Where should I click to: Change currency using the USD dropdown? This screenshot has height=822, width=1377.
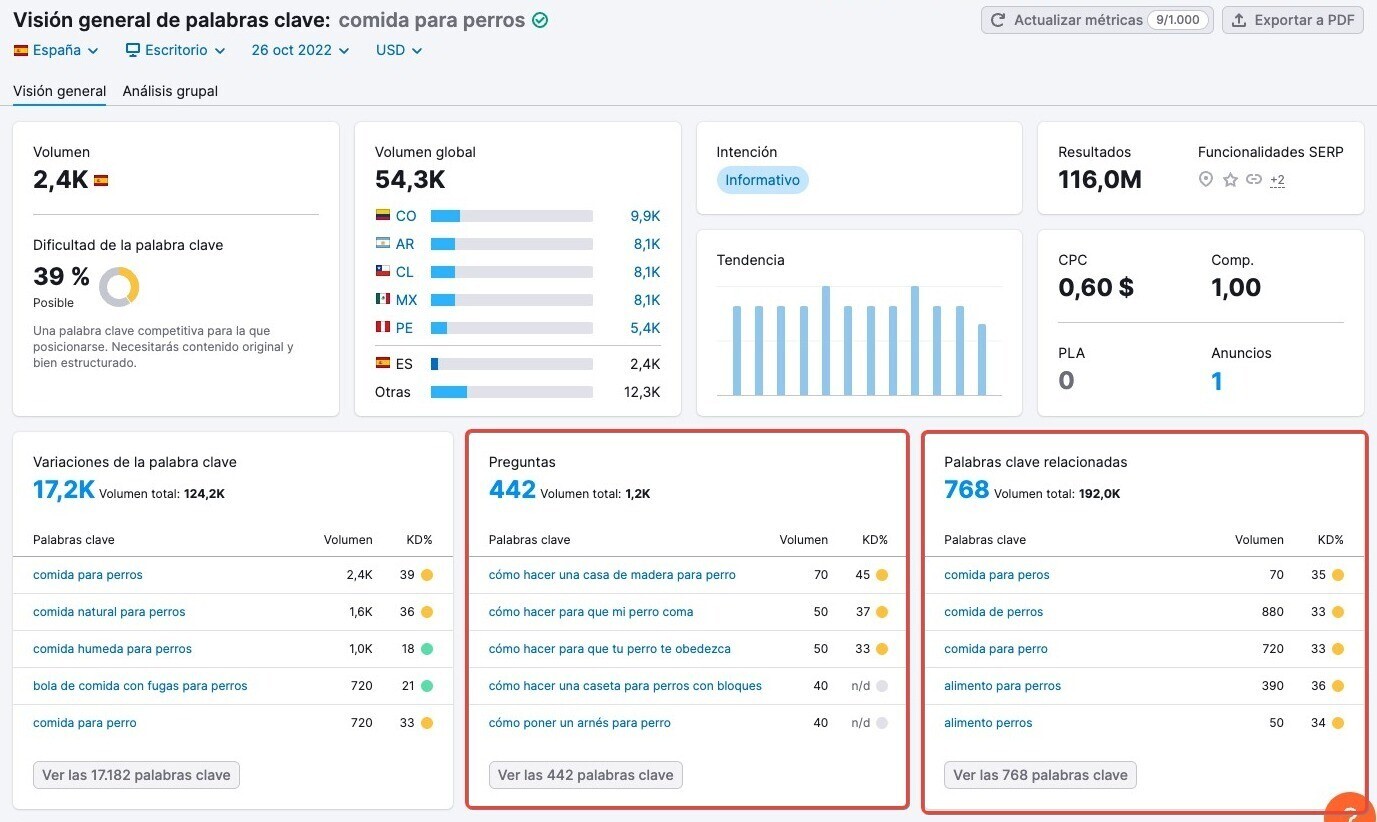tap(399, 50)
